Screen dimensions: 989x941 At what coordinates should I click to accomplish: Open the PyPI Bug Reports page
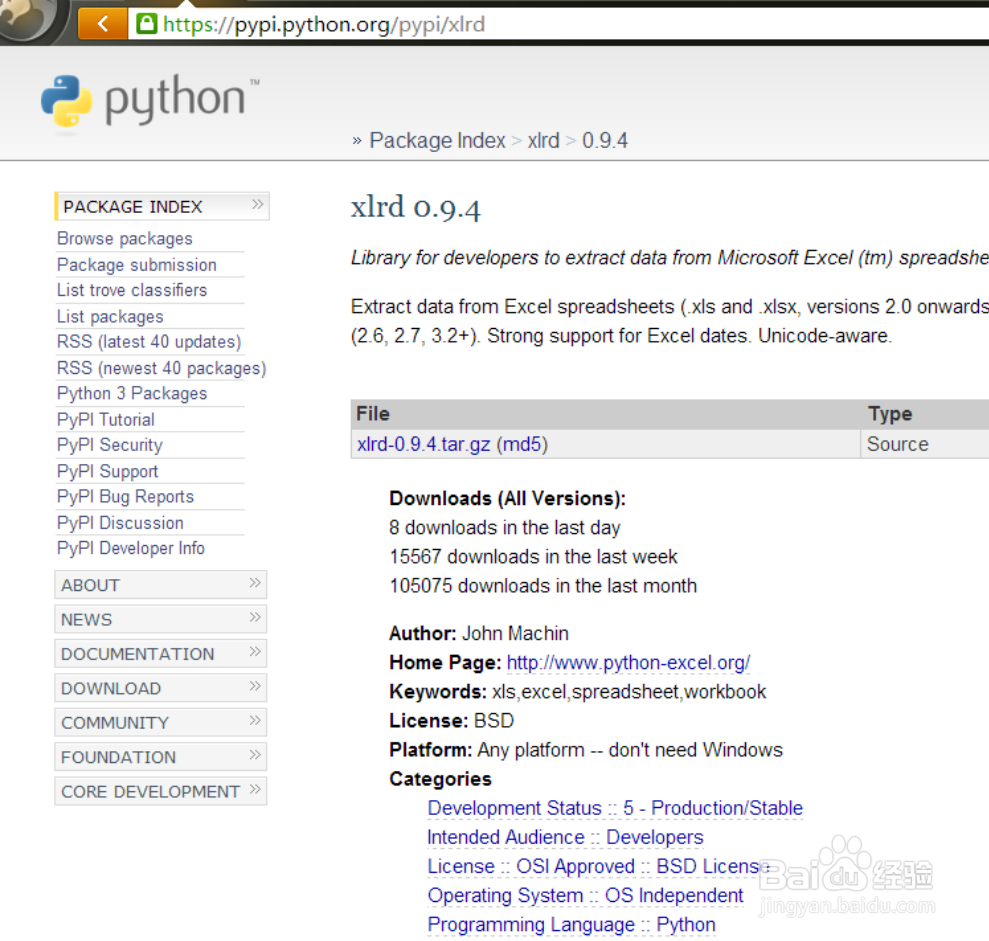(124, 496)
